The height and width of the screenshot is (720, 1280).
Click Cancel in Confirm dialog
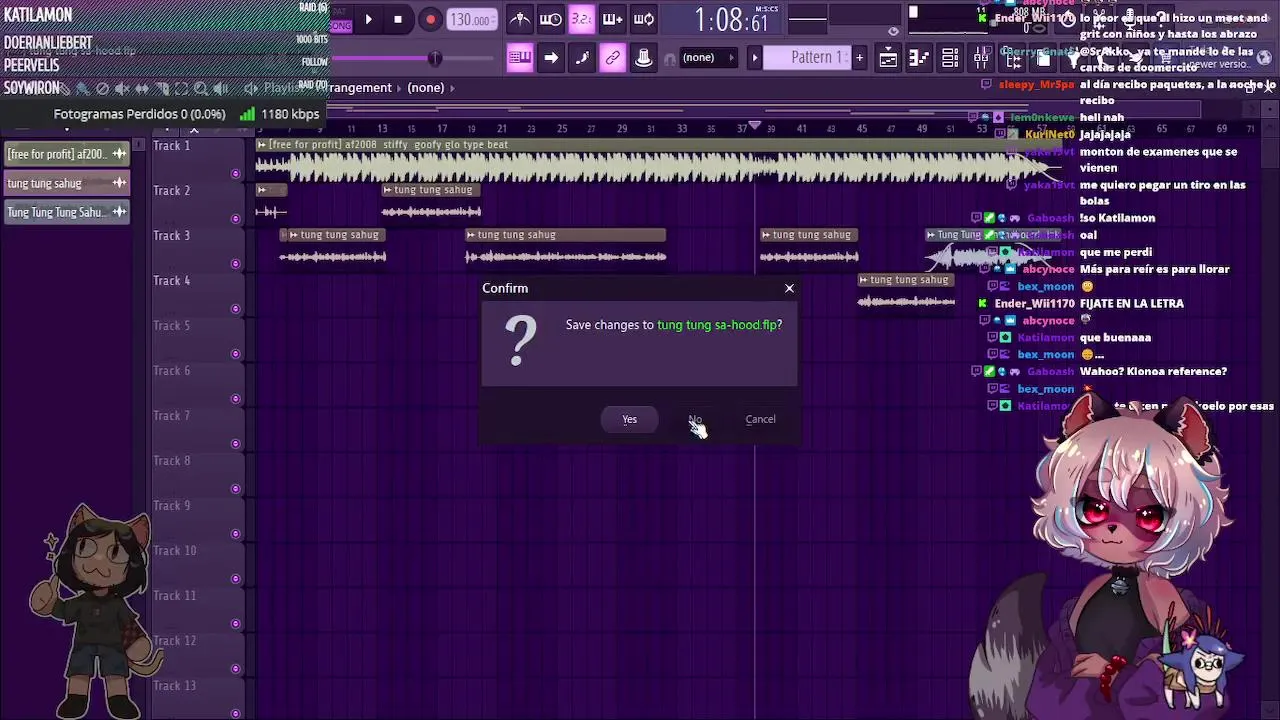point(760,419)
